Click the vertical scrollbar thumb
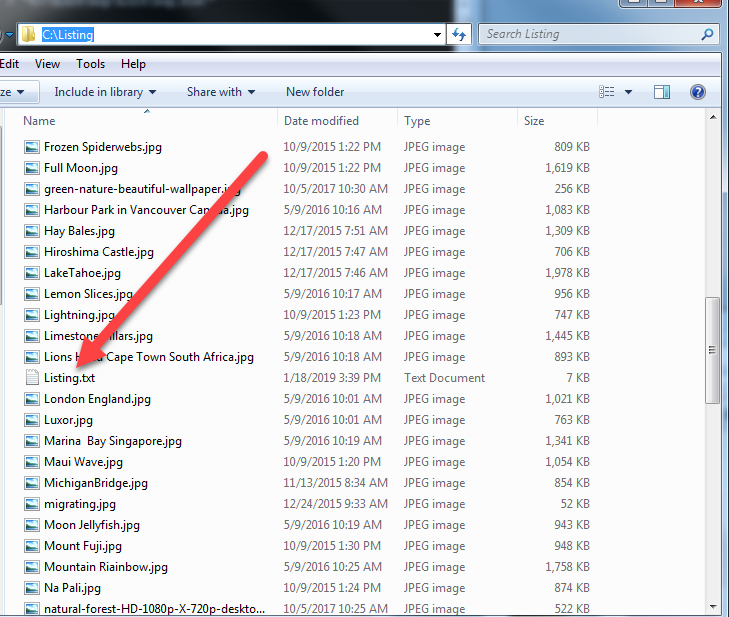The image size is (729, 617). 712,350
